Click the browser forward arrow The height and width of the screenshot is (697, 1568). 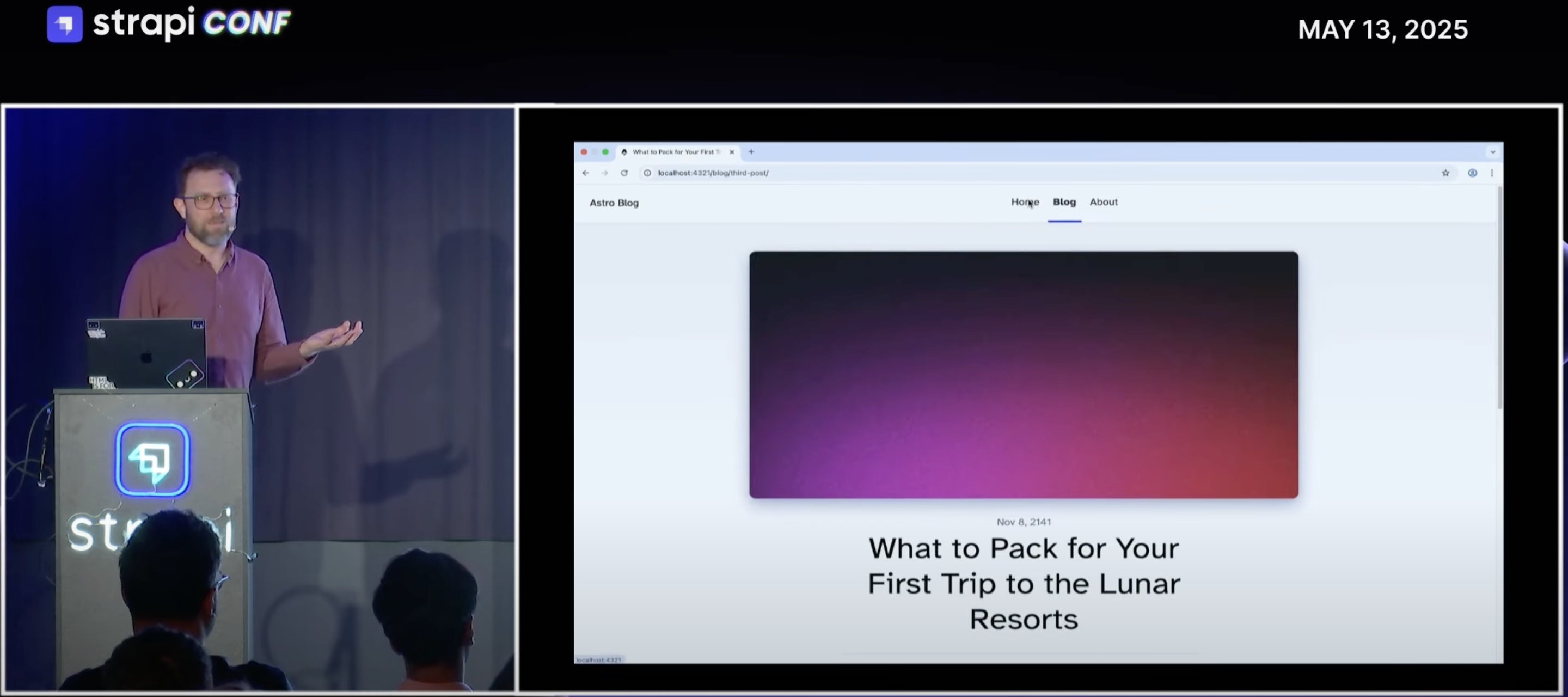[x=604, y=173]
